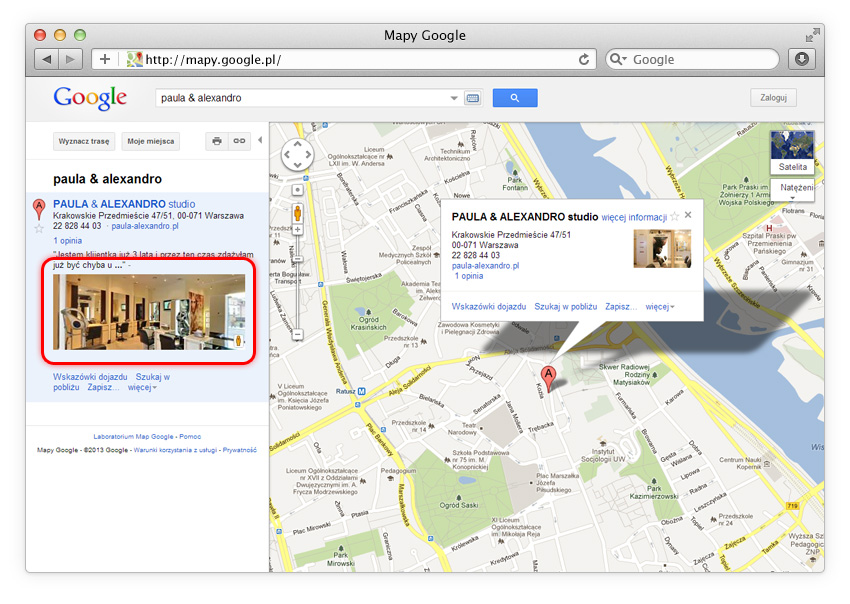850x604 pixels.
Task: Open the browser downloads button
Action: point(802,59)
